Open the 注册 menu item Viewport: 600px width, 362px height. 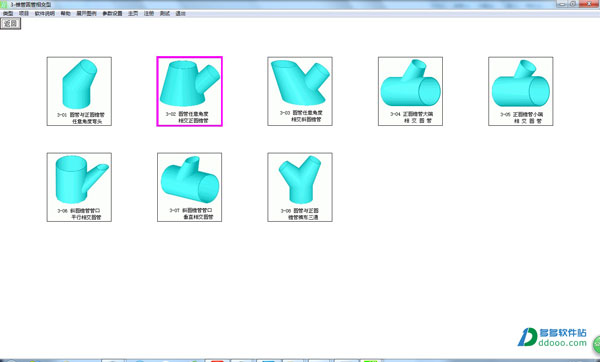(149, 13)
